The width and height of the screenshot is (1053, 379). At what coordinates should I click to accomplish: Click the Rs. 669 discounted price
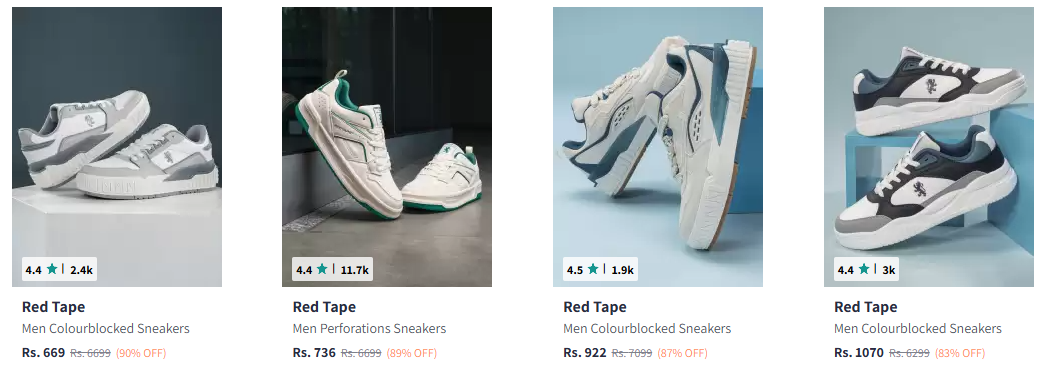point(44,353)
